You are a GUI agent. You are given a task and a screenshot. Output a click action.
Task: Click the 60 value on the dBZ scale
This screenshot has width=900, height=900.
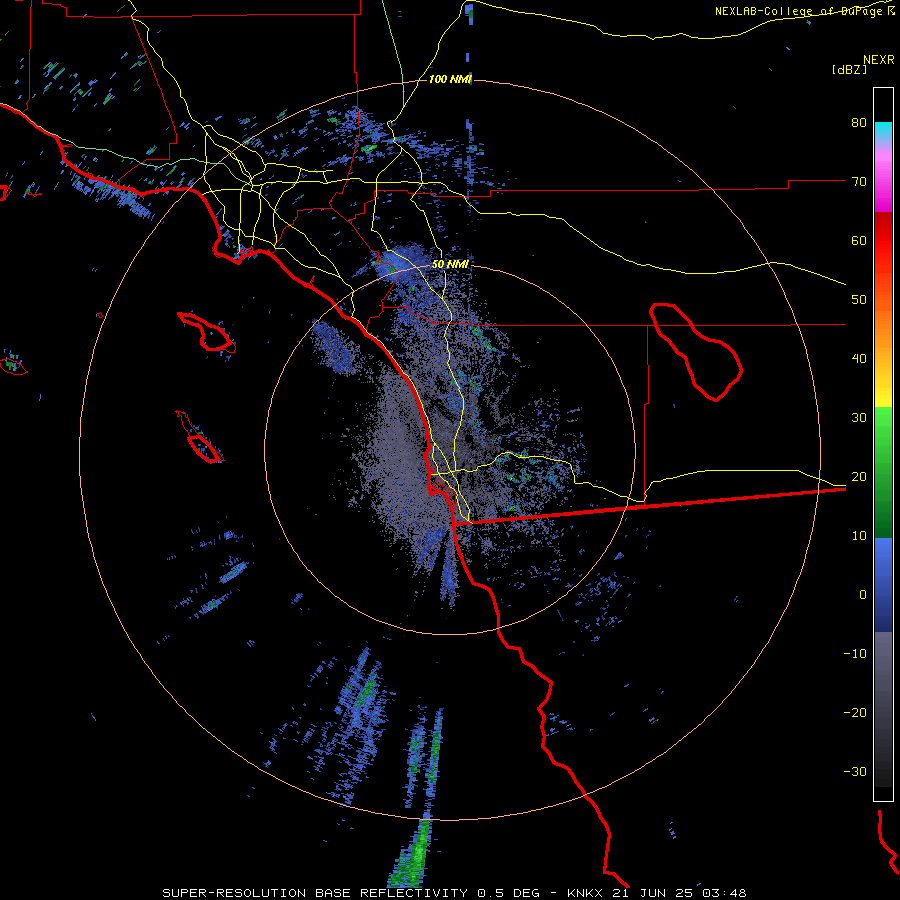tap(859, 241)
